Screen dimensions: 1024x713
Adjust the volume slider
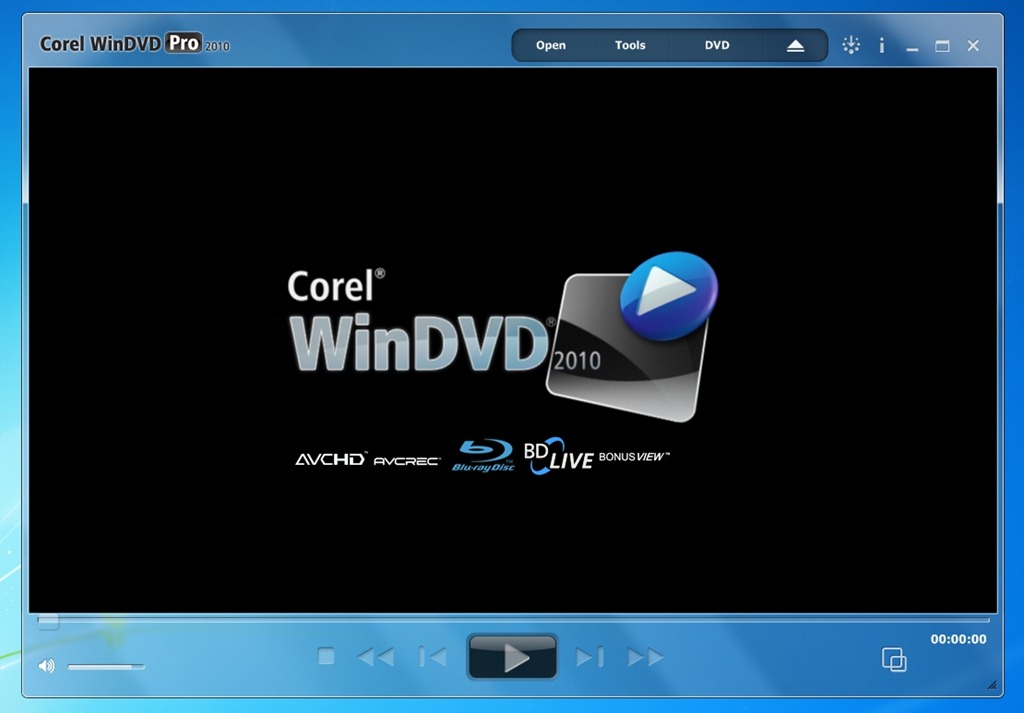[x=106, y=667]
